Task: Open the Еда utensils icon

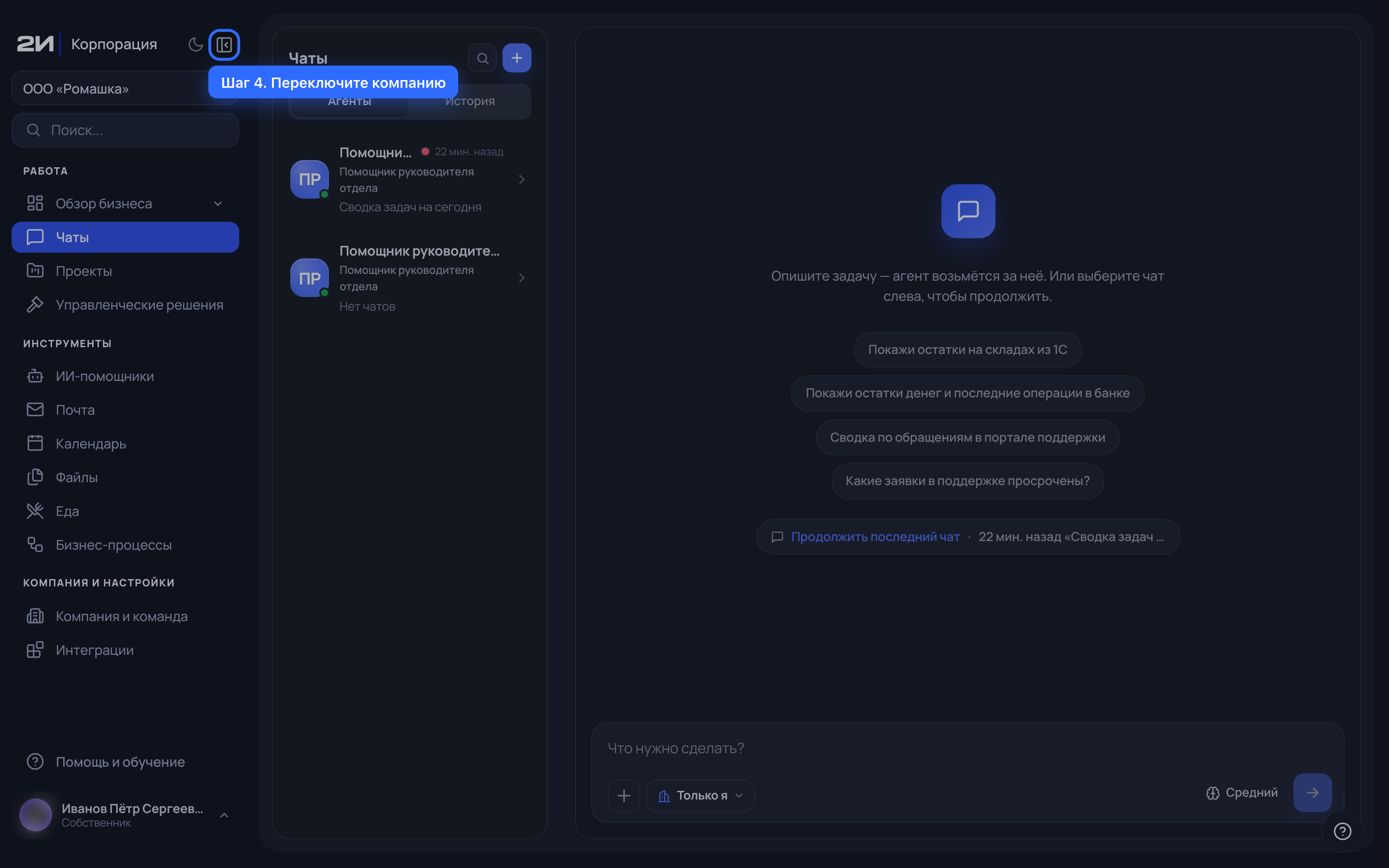Action: click(35, 511)
